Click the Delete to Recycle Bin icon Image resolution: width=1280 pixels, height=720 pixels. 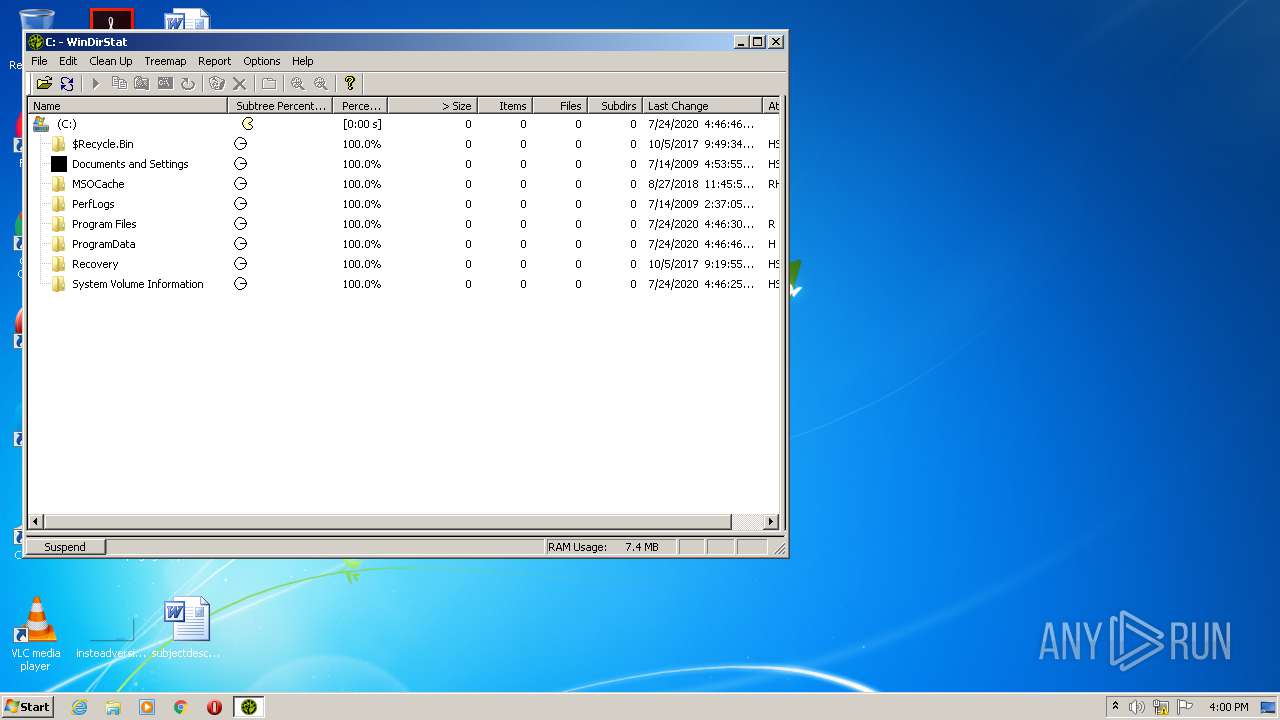[x=217, y=84]
